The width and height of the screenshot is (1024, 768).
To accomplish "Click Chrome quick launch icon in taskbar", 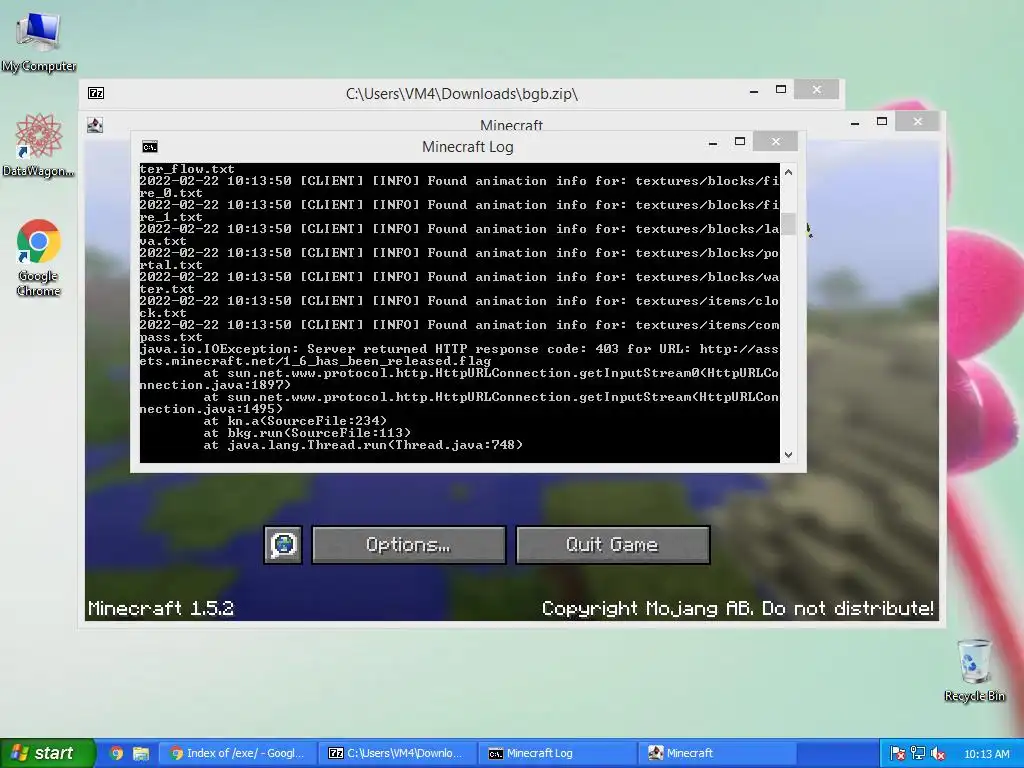I will click(x=116, y=753).
